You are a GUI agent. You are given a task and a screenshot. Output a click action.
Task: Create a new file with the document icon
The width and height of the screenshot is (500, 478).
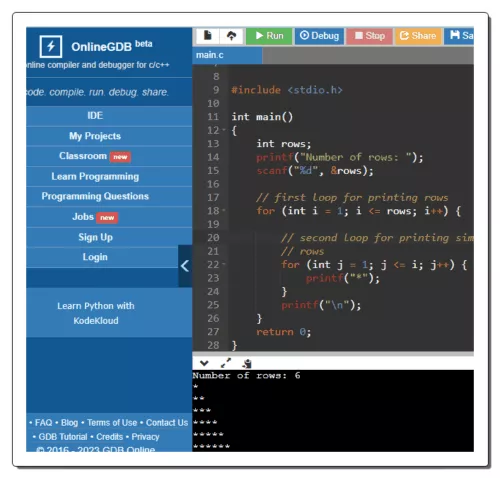208,35
